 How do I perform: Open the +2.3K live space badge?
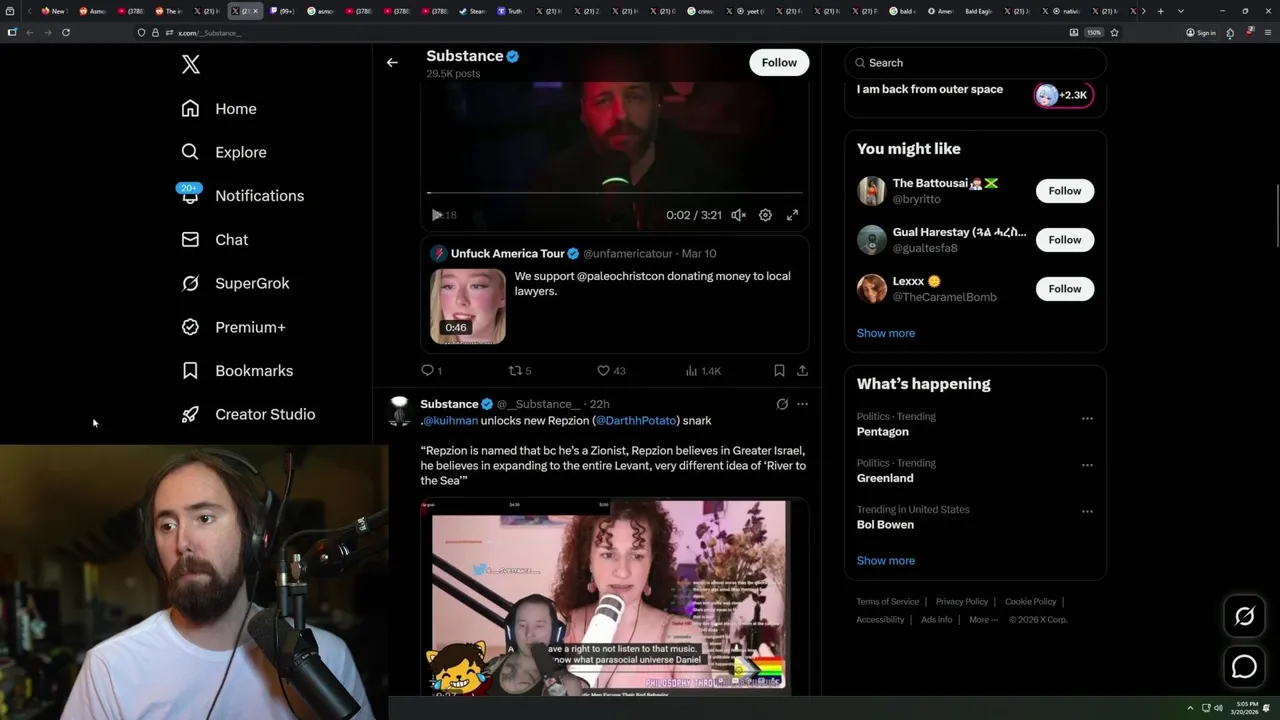(1063, 95)
